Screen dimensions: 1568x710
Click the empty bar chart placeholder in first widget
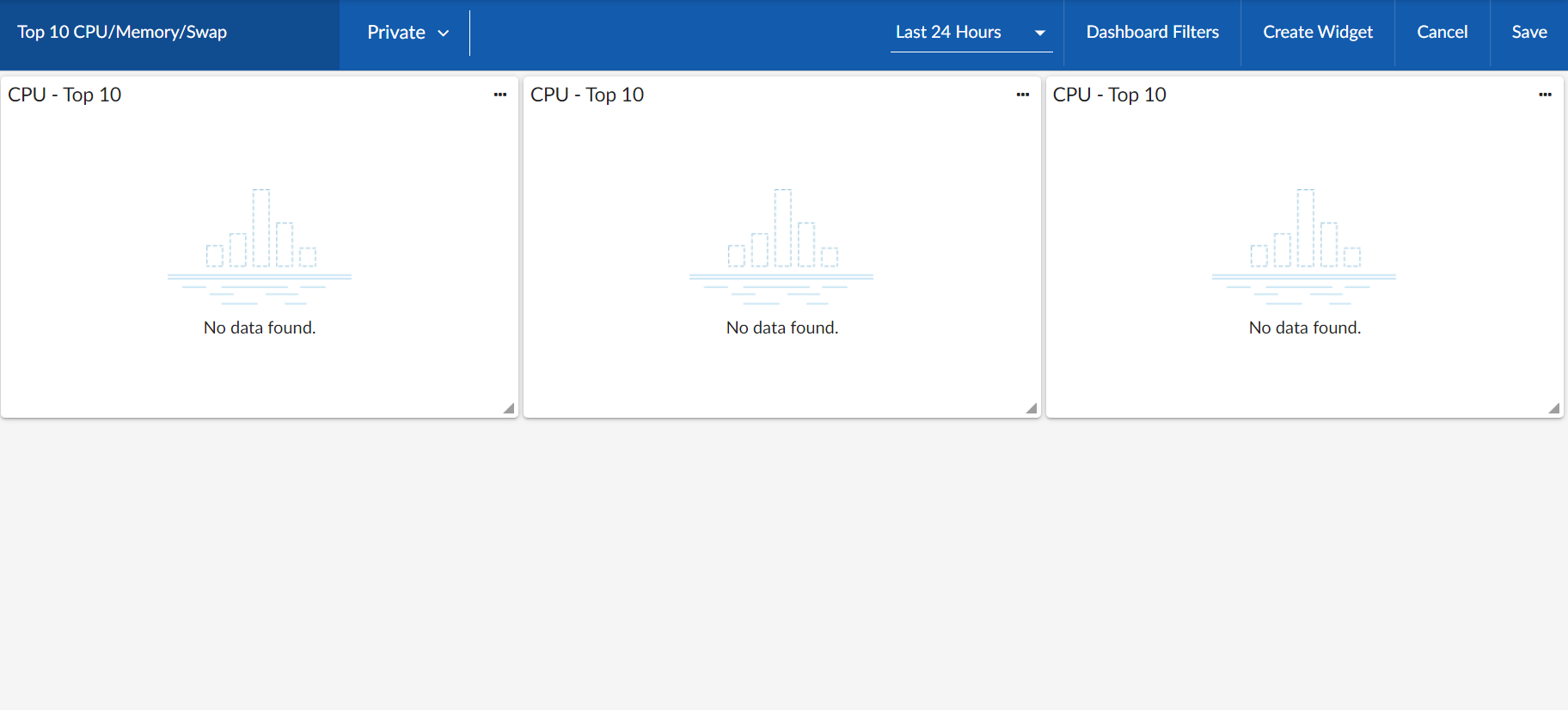pos(260,247)
